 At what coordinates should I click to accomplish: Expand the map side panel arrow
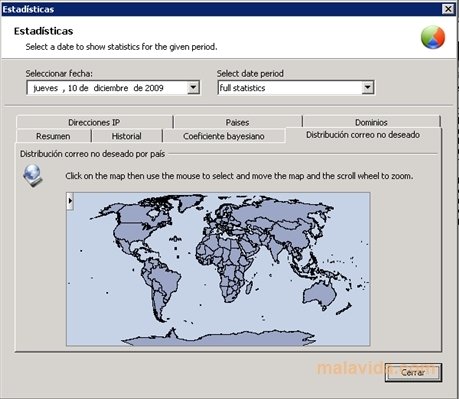(x=70, y=201)
